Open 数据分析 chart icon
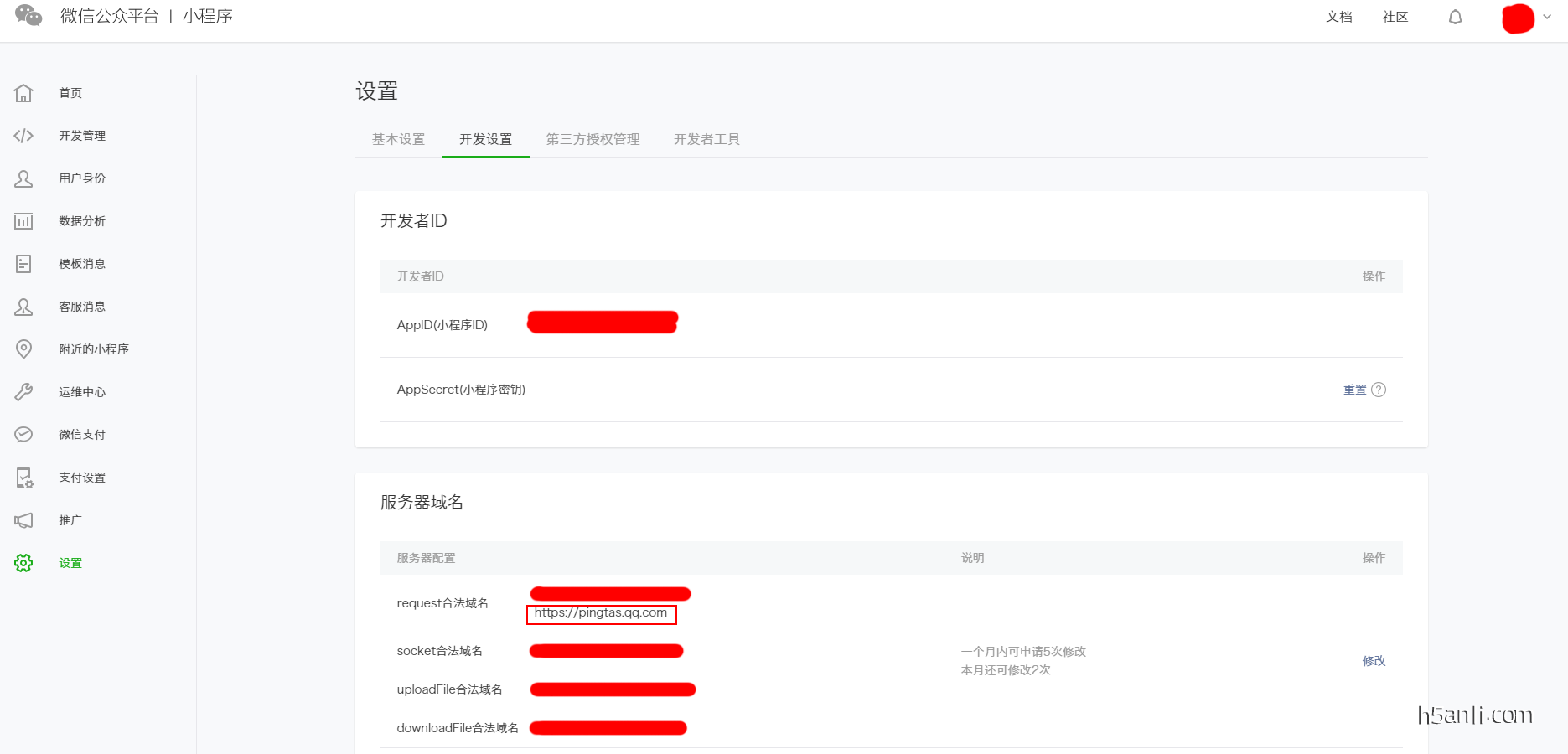 point(23,221)
